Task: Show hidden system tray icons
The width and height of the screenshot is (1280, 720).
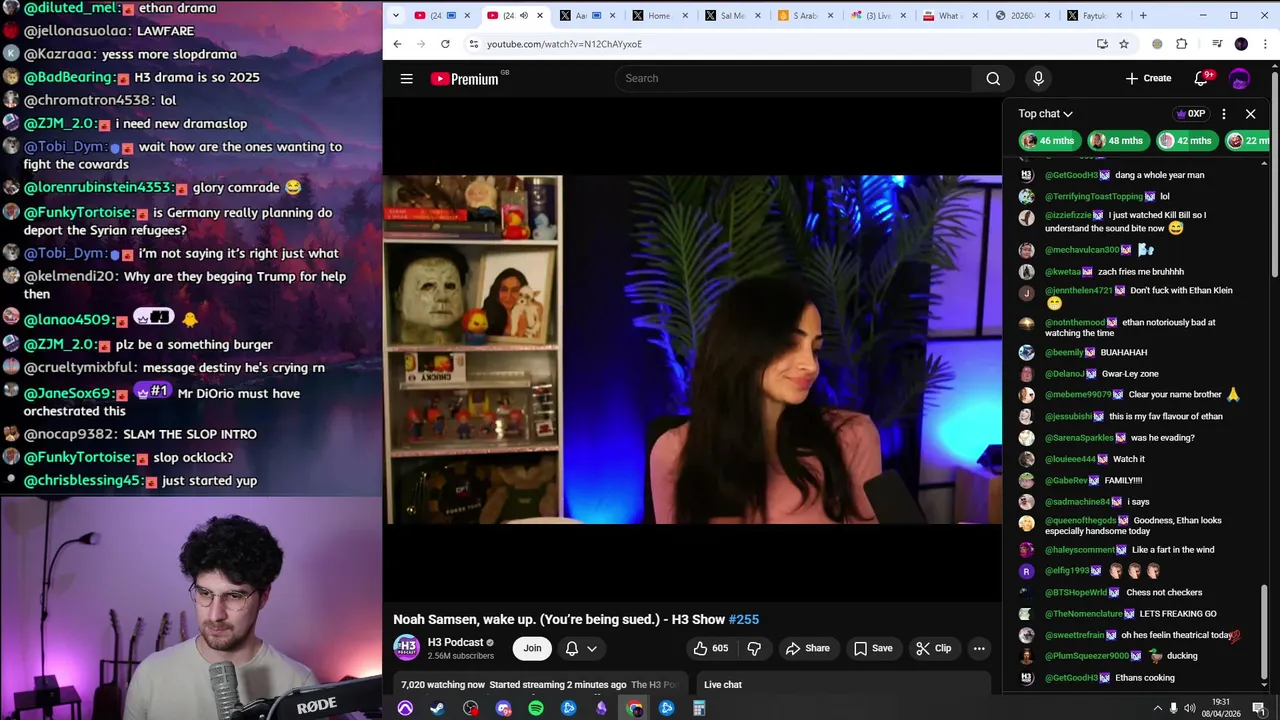Action: [x=1158, y=709]
